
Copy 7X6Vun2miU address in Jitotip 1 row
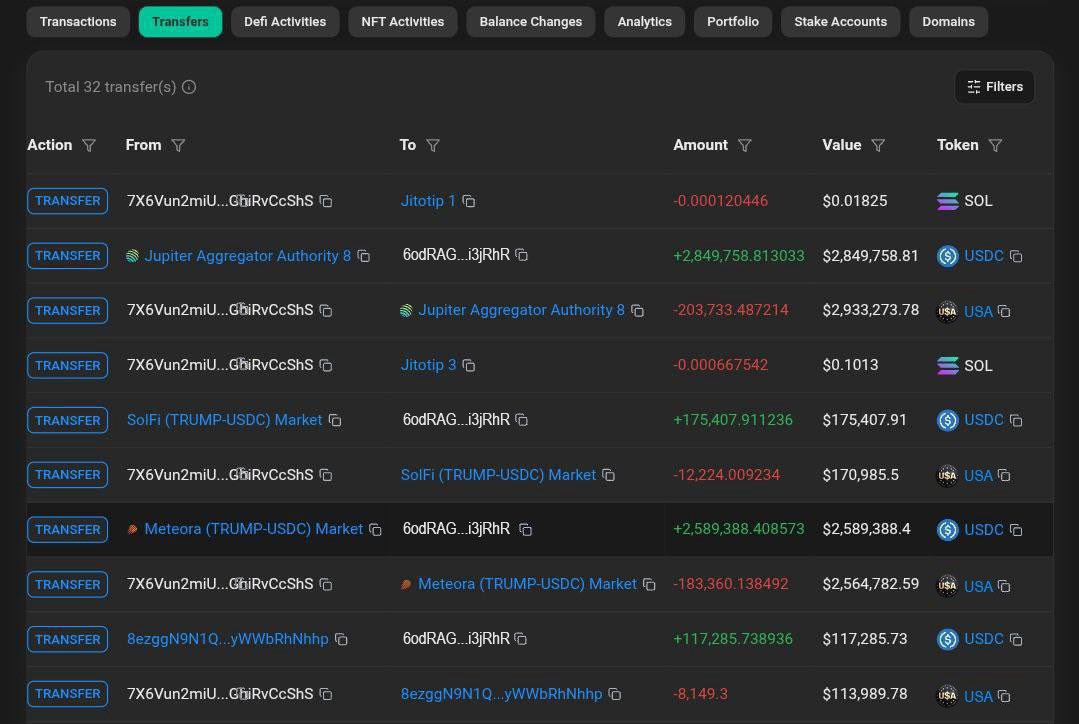(x=326, y=201)
